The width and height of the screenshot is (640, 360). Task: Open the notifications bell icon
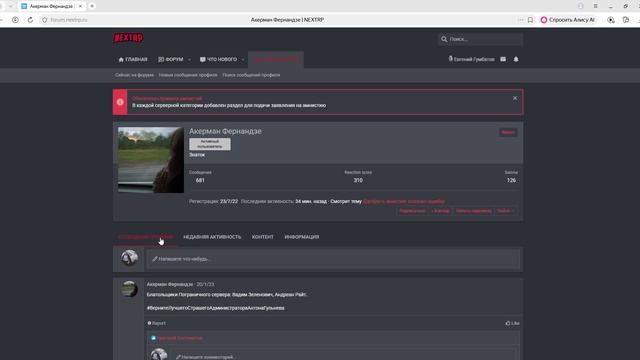point(516,60)
